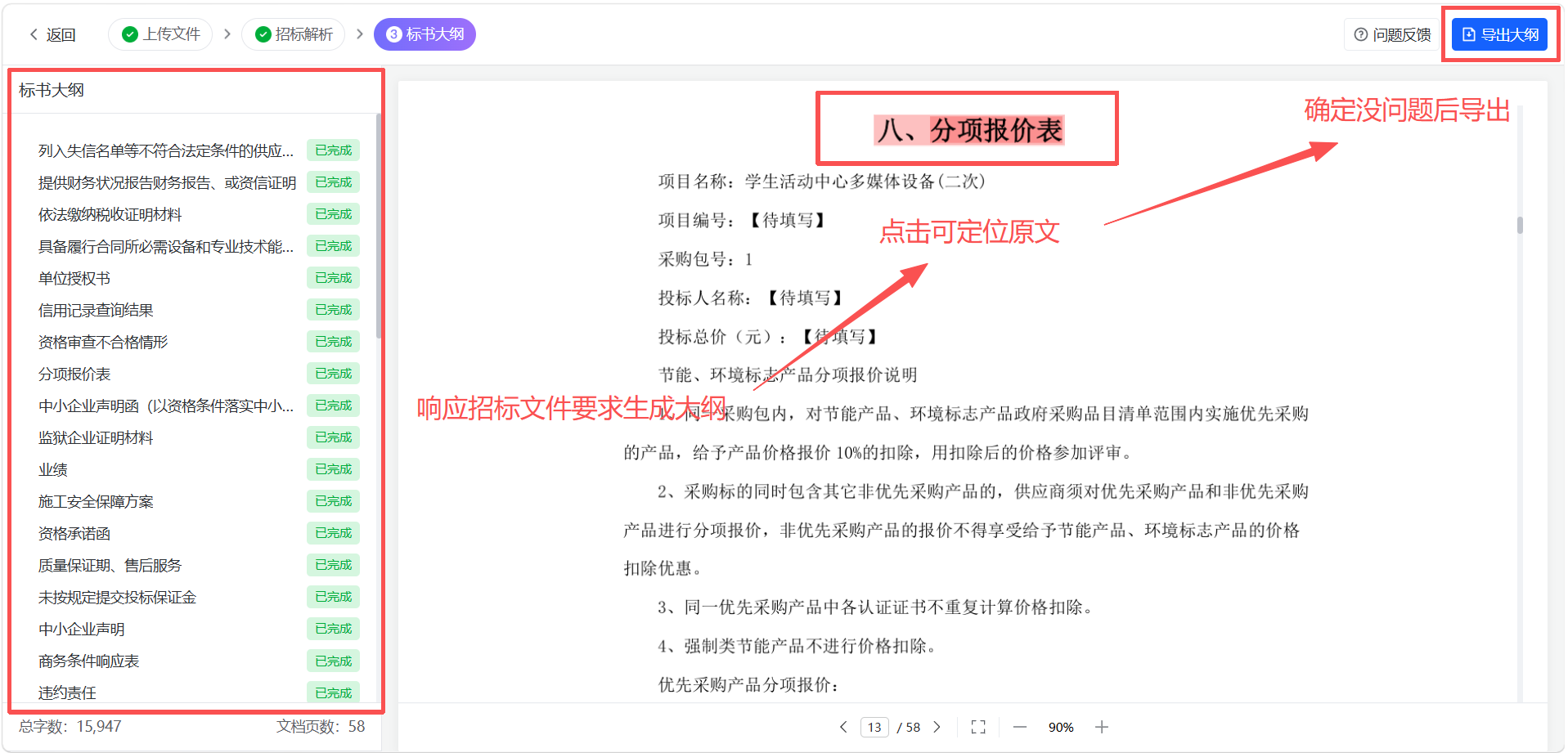Image resolution: width=1568 pixels, height=753 pixels.
Task: Select outline item 质量保证期、售后服务
Action: [110, 565]
